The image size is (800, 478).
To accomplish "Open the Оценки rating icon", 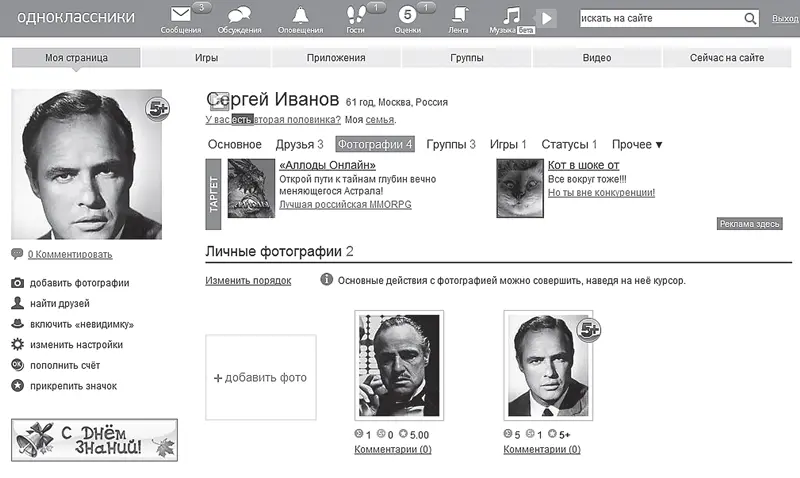I will (x=407, y=15).
